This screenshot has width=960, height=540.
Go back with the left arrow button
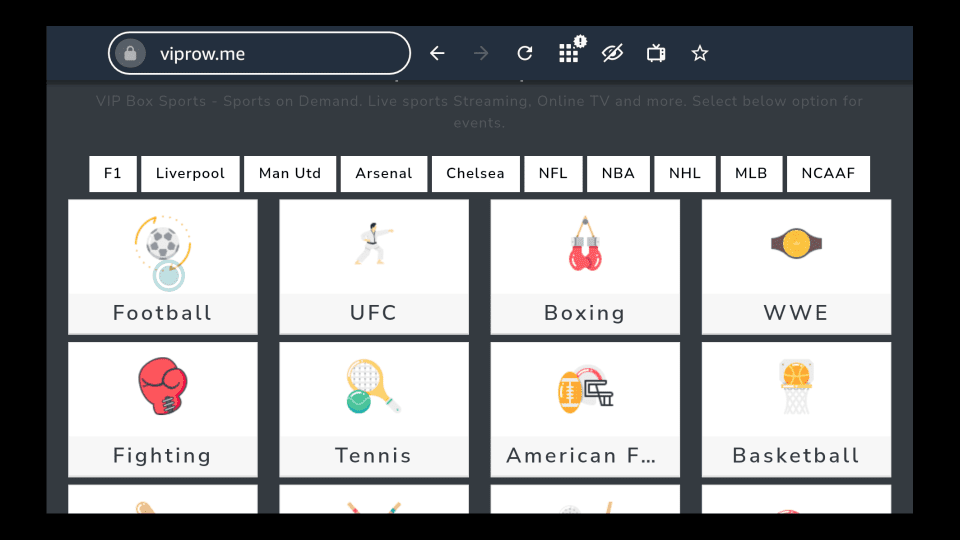(x=437, y=53)
